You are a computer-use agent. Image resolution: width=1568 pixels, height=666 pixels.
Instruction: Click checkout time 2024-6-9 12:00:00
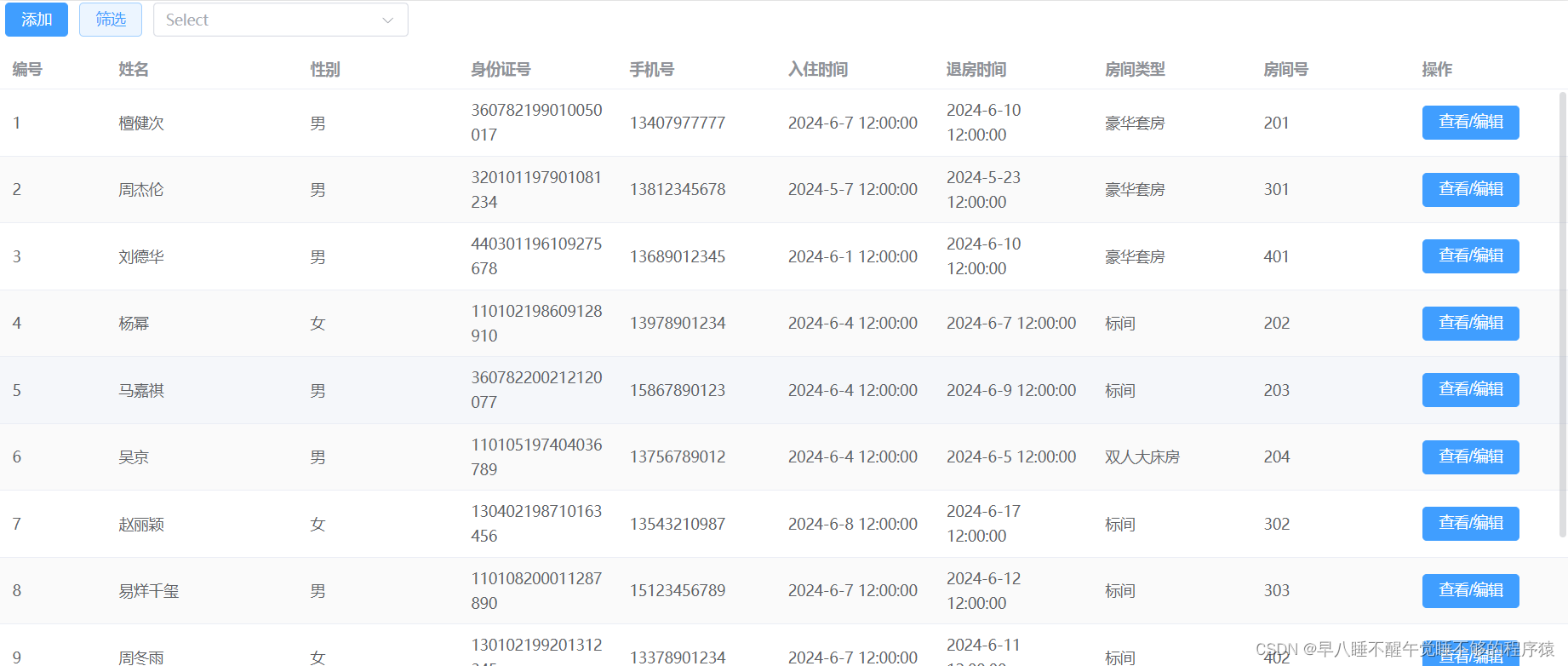(x=1011, y=390)
